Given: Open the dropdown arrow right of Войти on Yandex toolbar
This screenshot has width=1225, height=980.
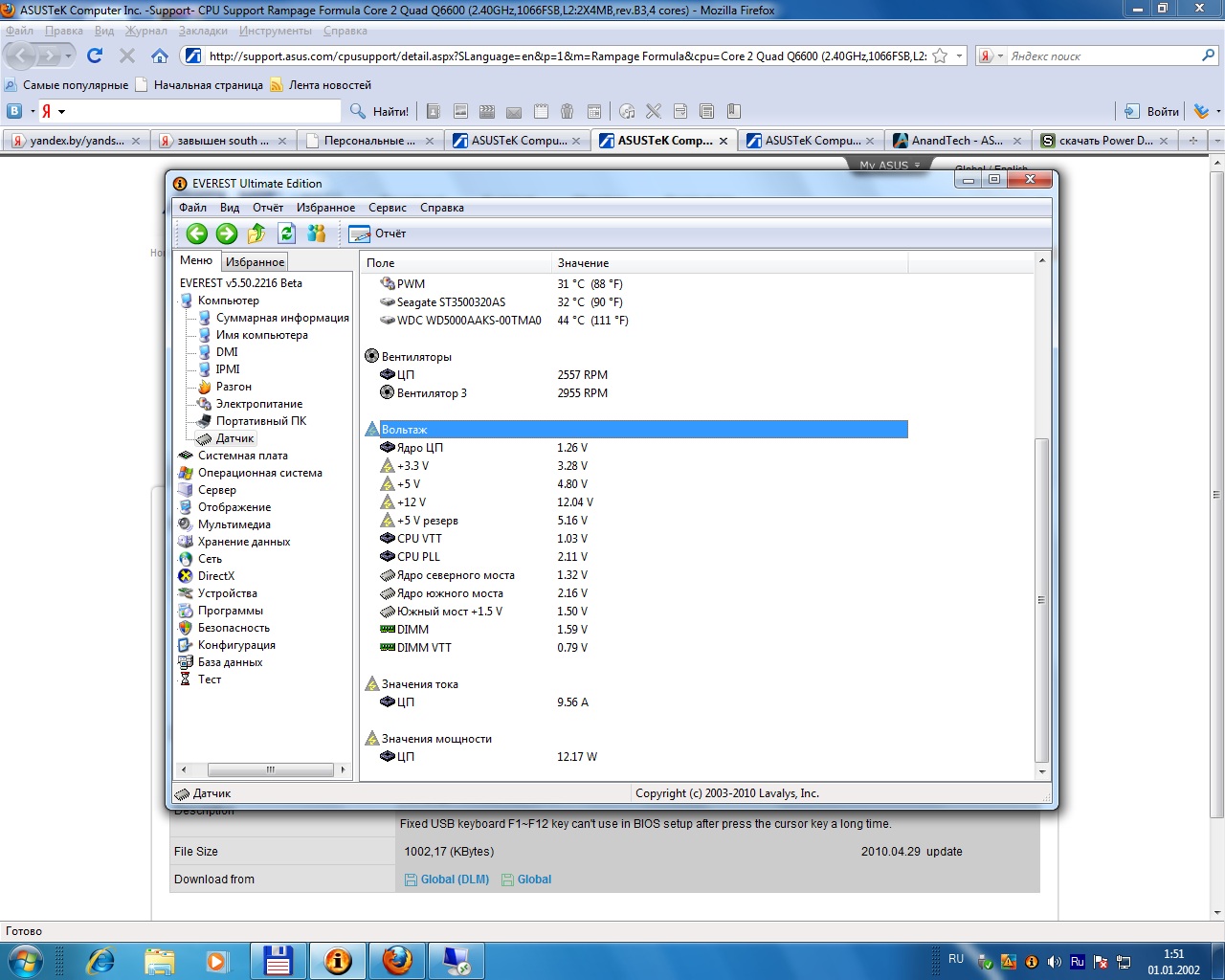Looking at the screenshot, I should pos(1218,111).
